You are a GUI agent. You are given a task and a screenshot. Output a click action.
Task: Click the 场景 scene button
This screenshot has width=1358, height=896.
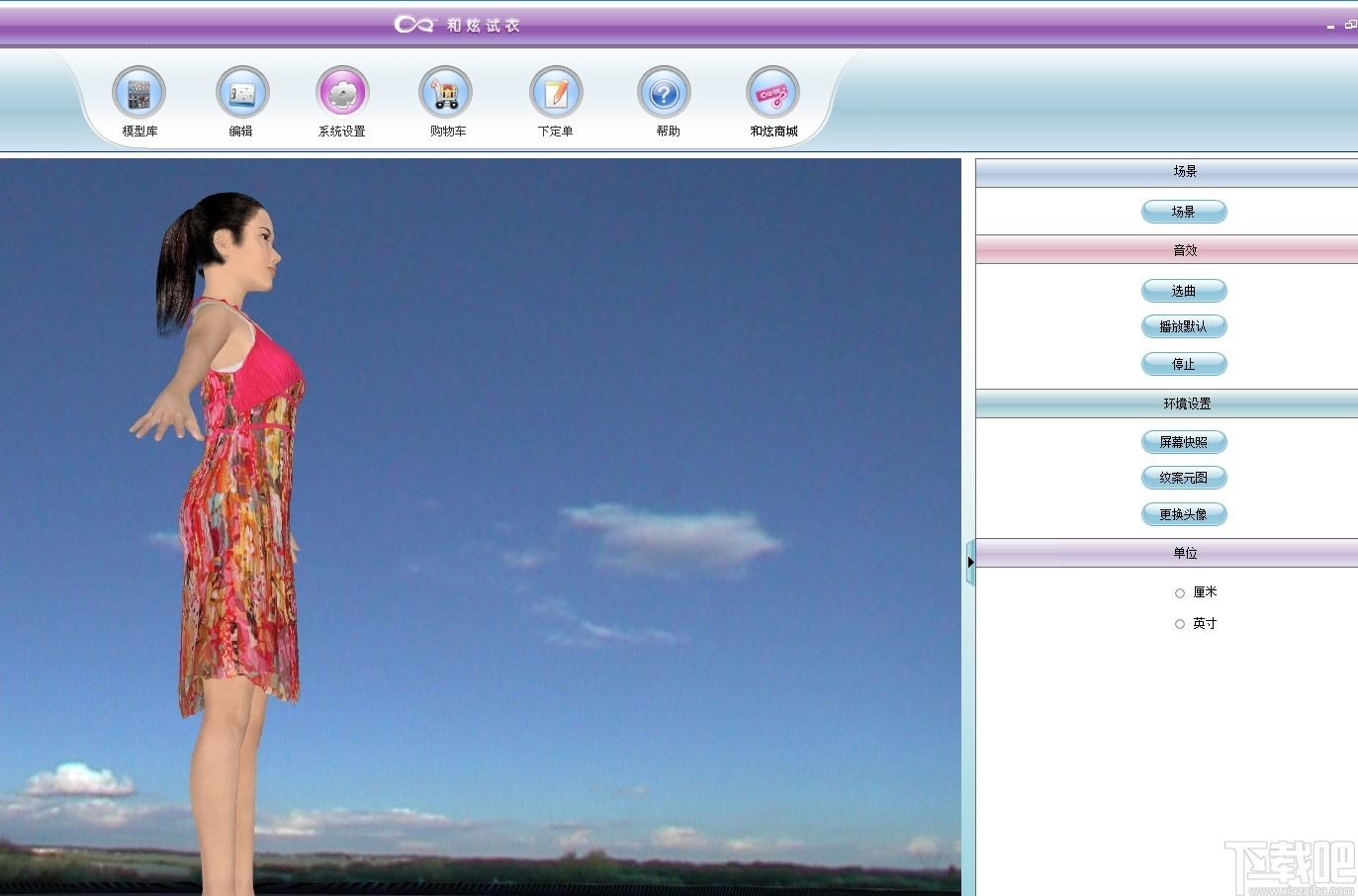coord(1184,212)
